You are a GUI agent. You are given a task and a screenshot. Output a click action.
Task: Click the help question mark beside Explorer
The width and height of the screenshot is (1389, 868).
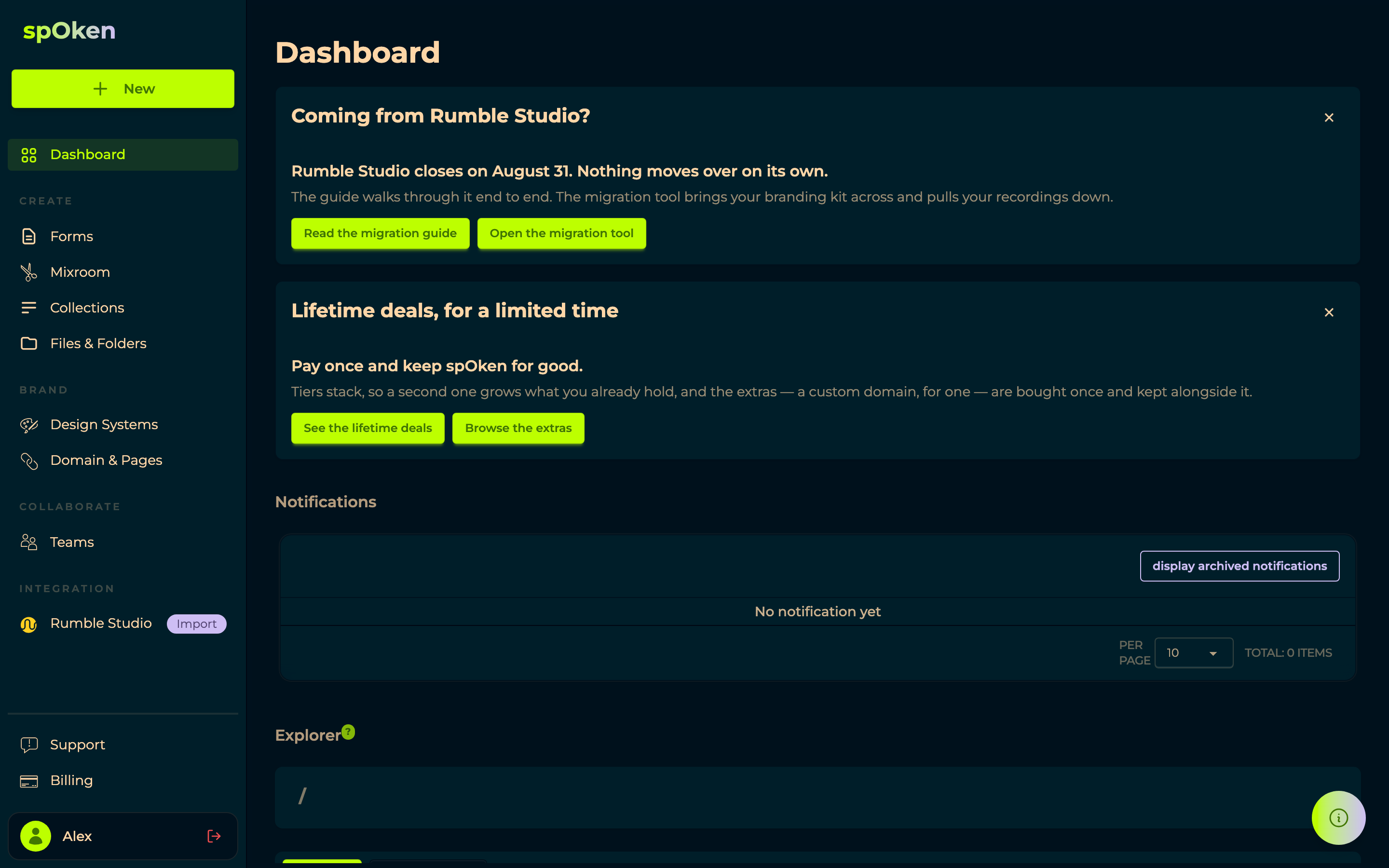coord(348,732)
